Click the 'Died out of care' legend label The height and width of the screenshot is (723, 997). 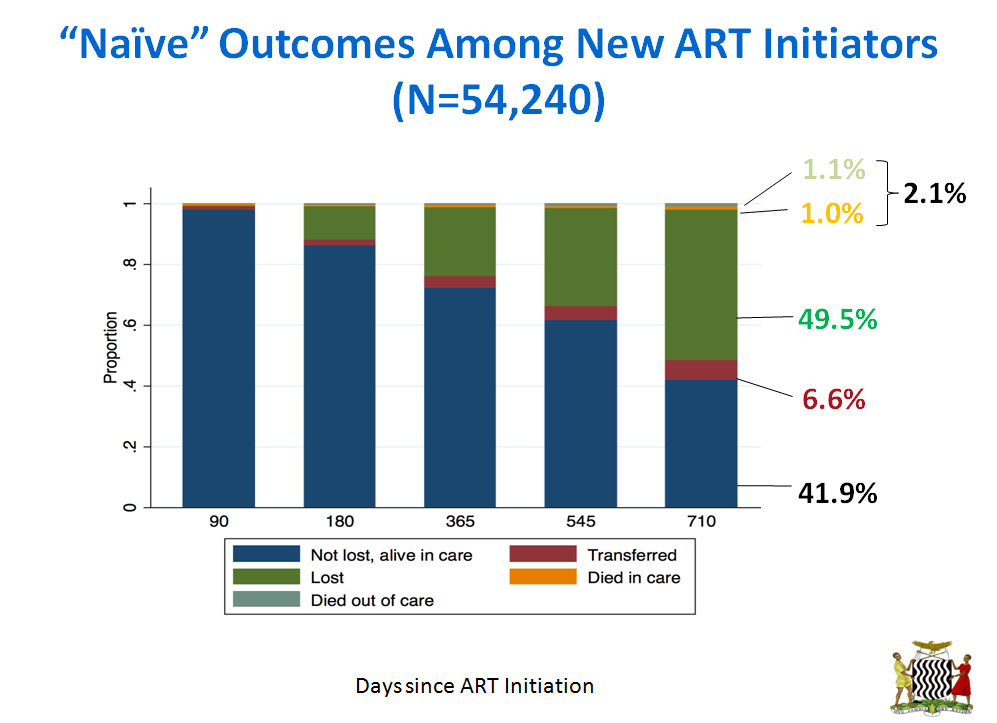coord(372,600)
